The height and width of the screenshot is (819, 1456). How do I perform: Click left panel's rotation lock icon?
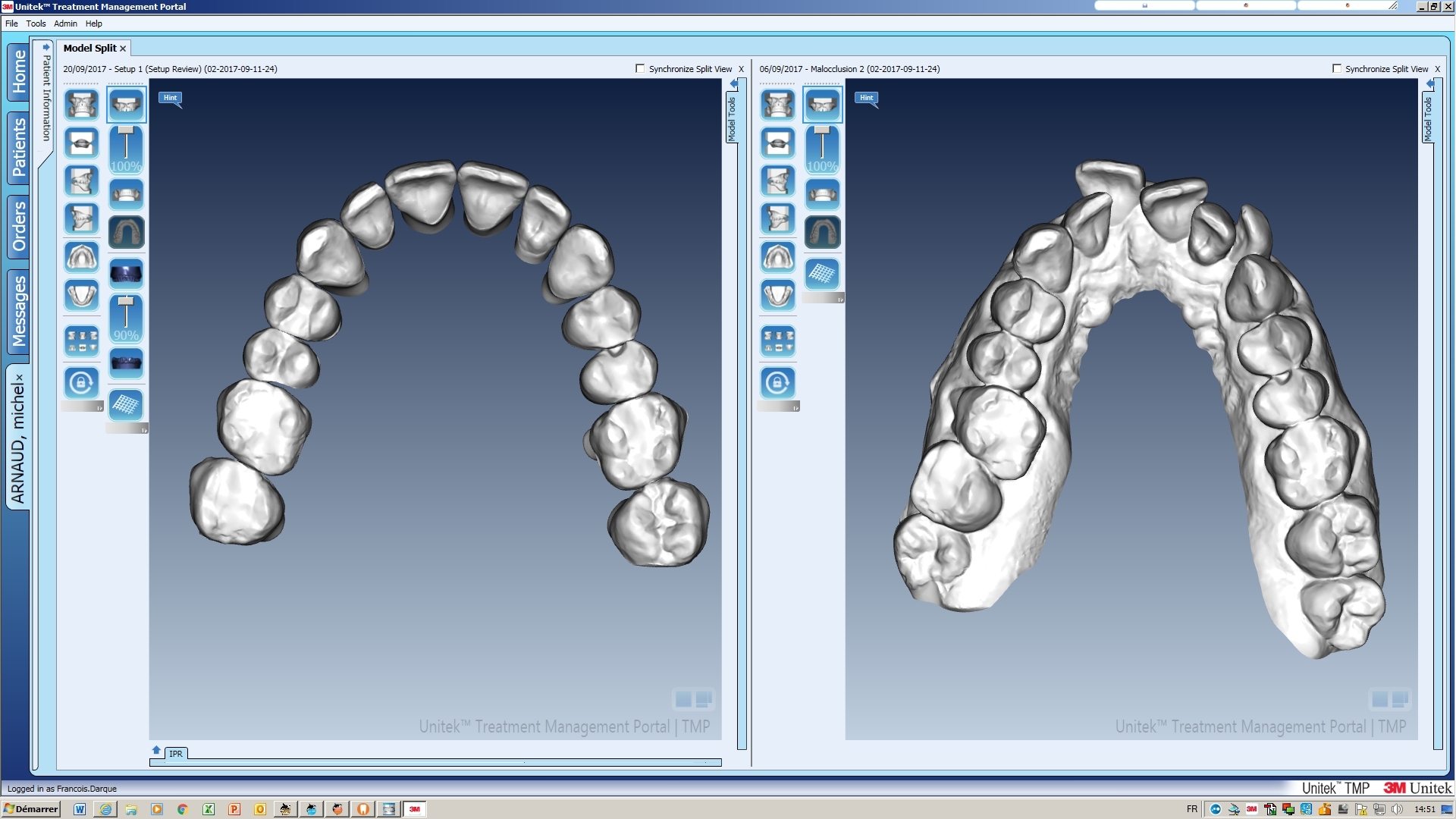coord(81,383)
